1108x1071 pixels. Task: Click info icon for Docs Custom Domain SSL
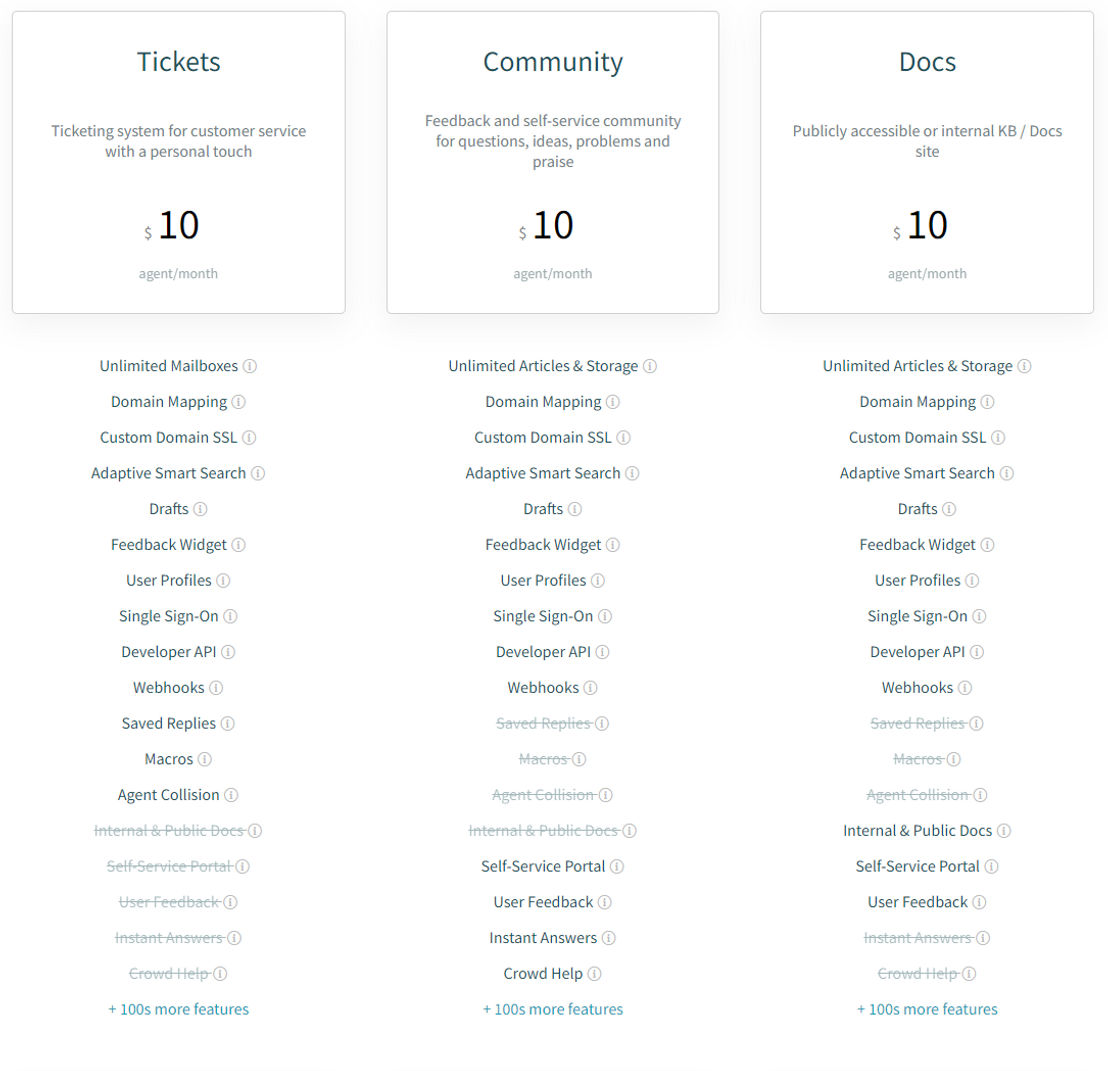(x=998, y=437)
